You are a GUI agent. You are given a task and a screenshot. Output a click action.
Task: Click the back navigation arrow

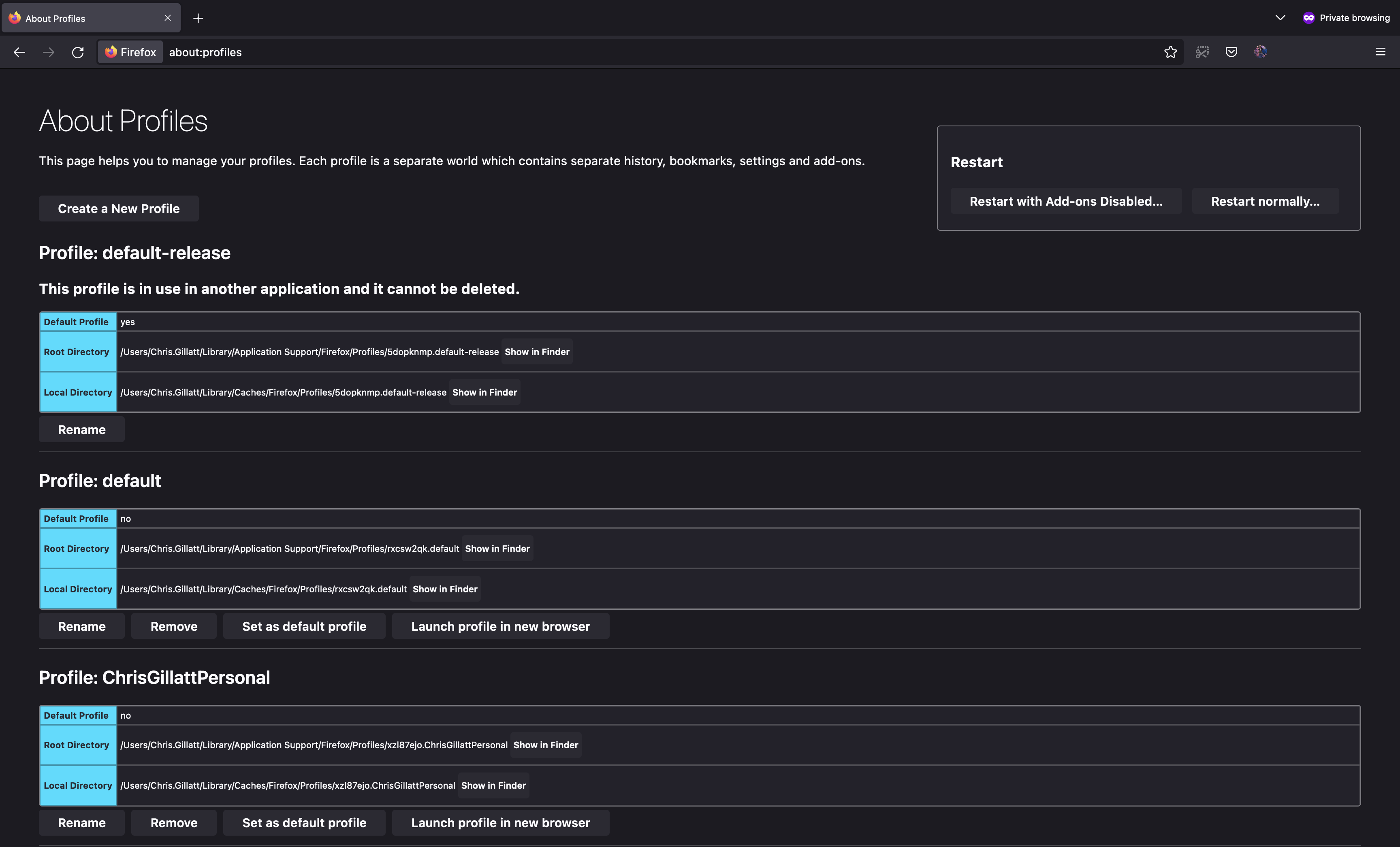[19, 52]
